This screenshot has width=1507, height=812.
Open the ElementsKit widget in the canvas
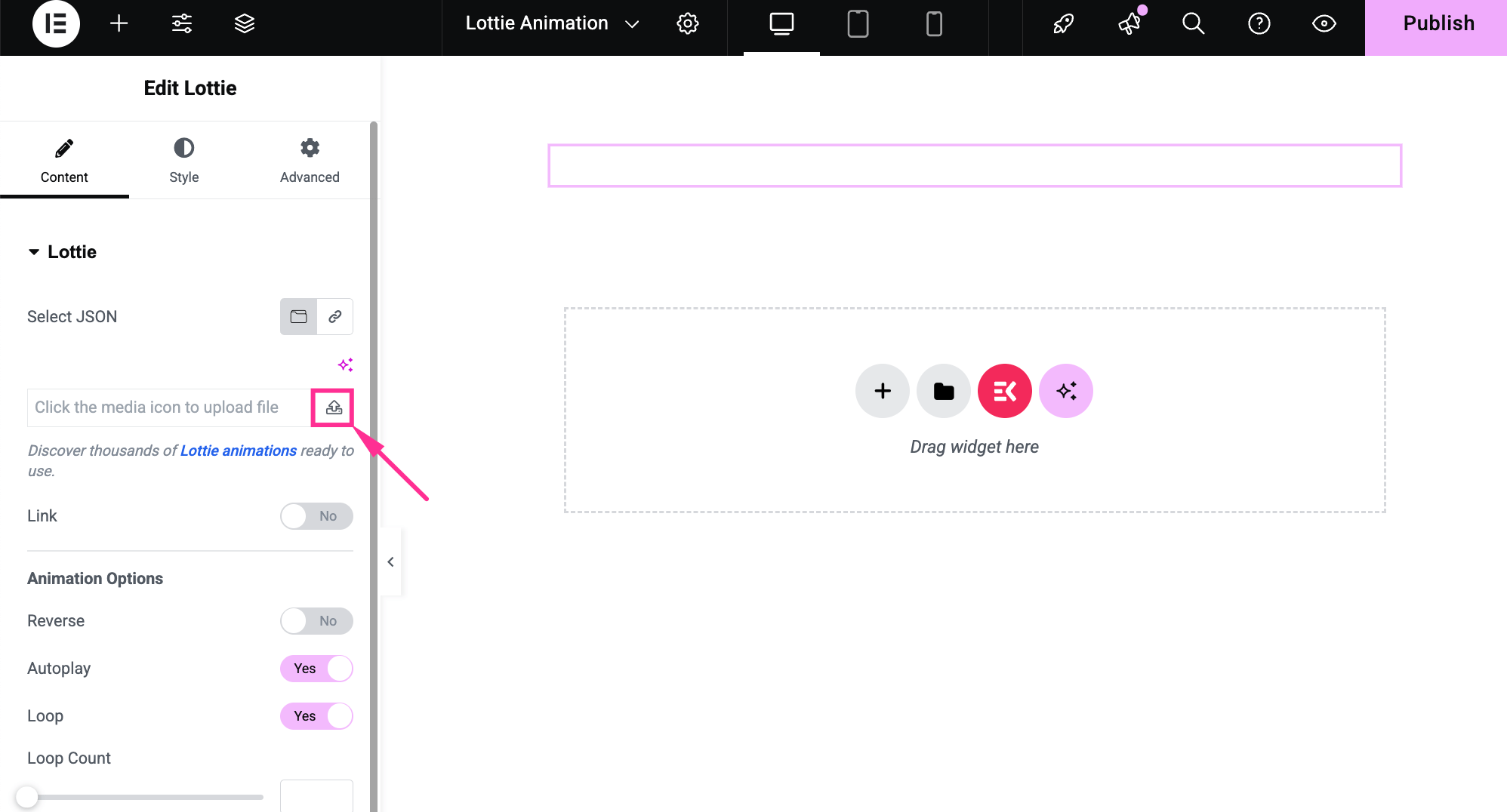pyautogui.click(x=1004, y=391)
